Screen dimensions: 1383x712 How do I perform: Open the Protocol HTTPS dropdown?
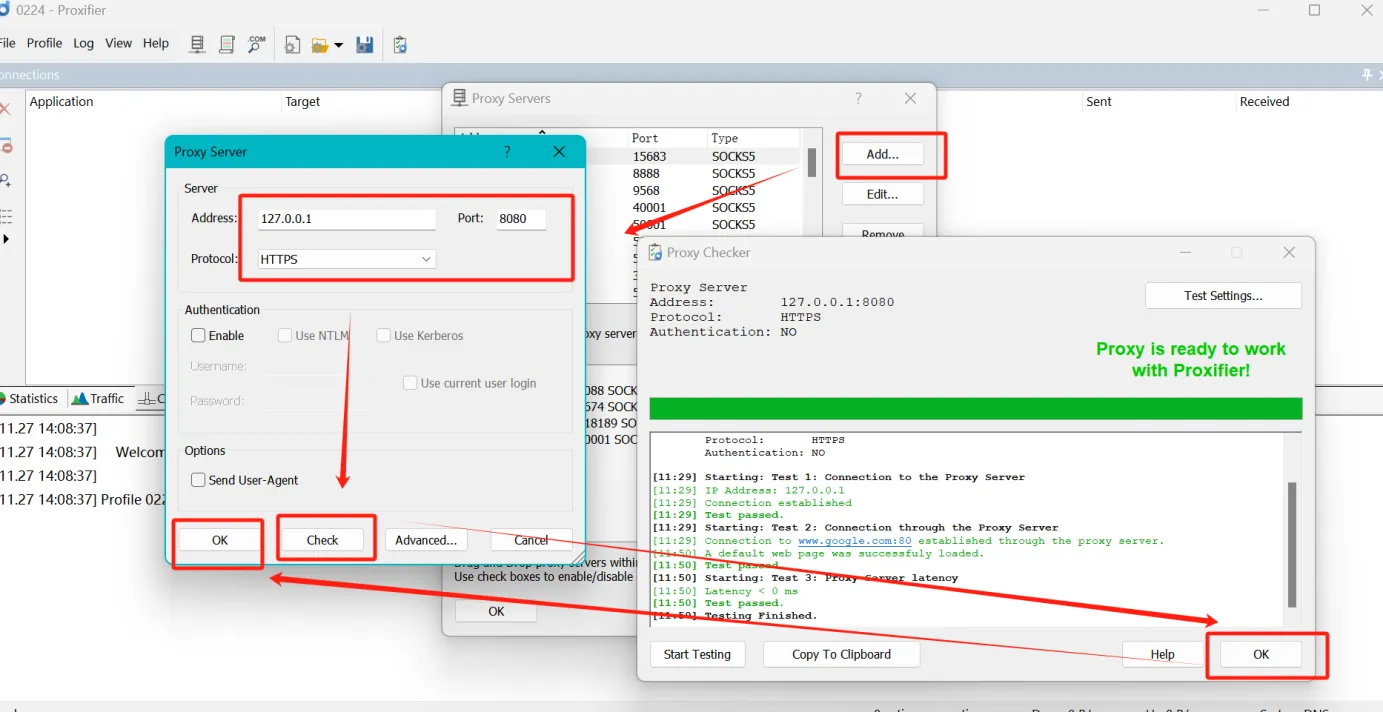[346, 259]
